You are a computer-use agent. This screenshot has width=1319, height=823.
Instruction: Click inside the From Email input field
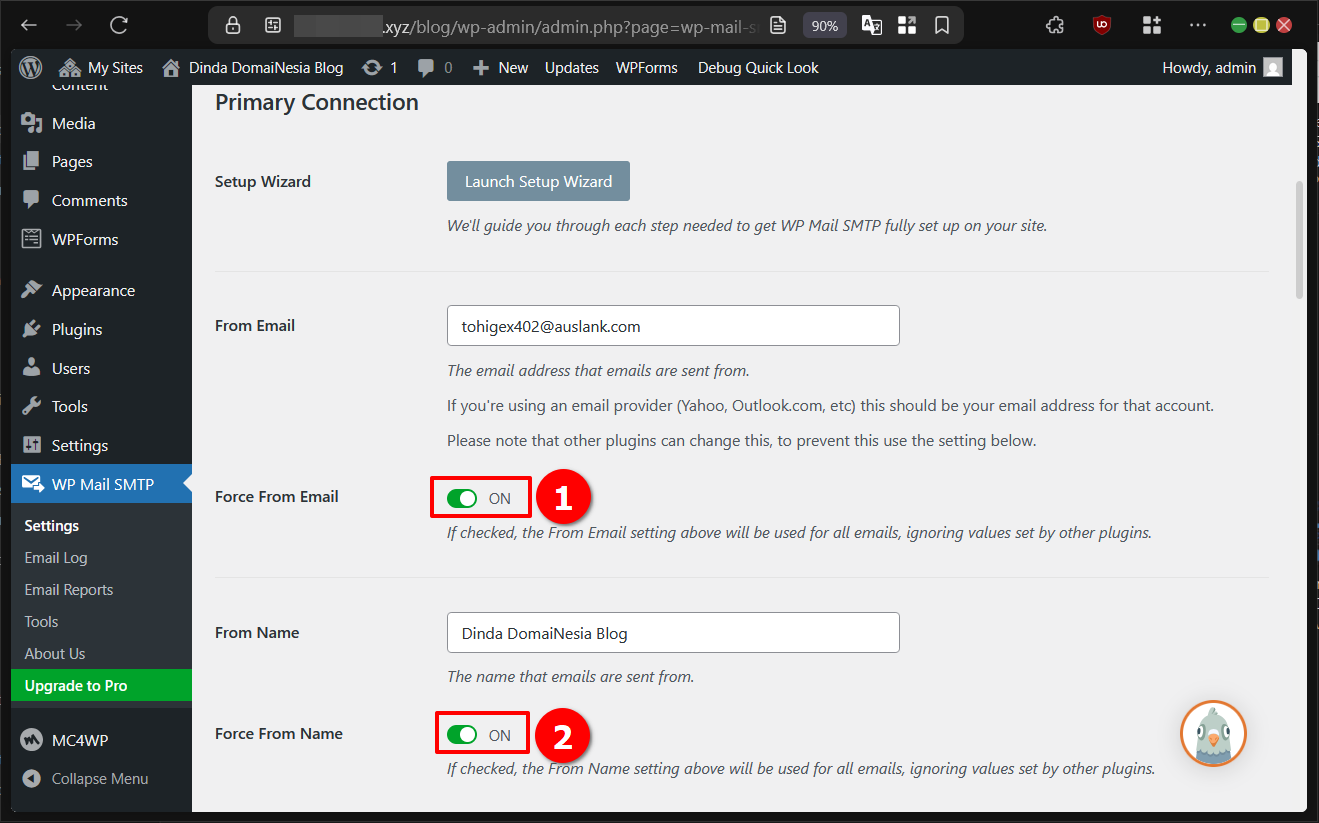(x=673, y=325)
